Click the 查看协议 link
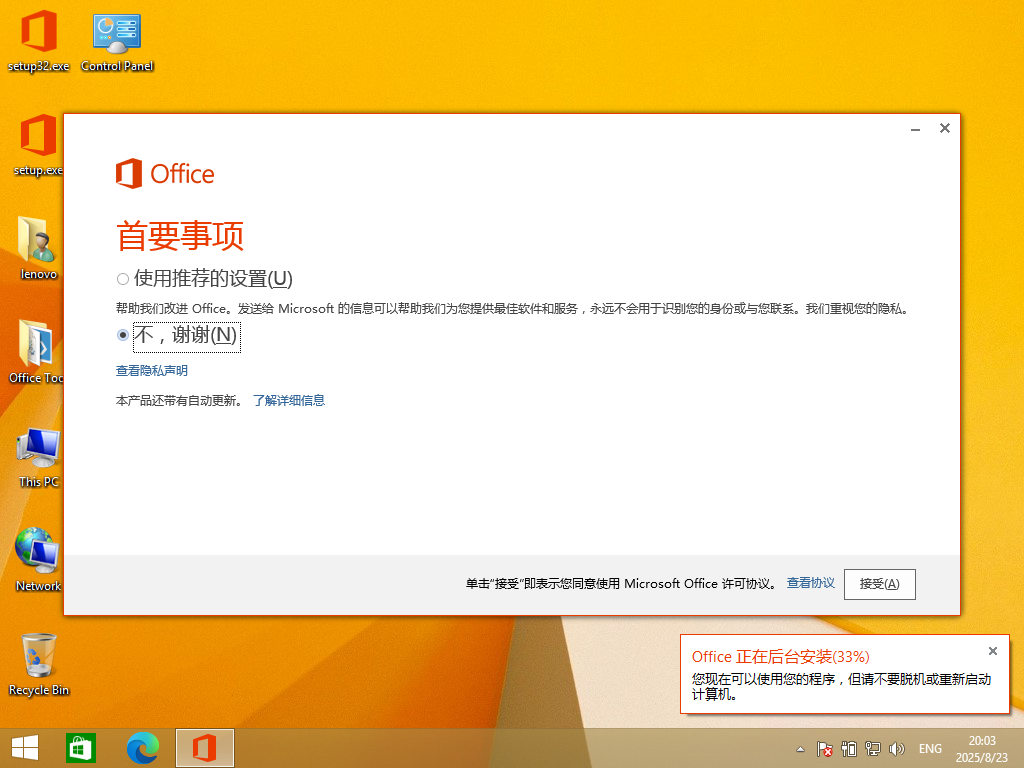1024x768 pixels. 810,583
